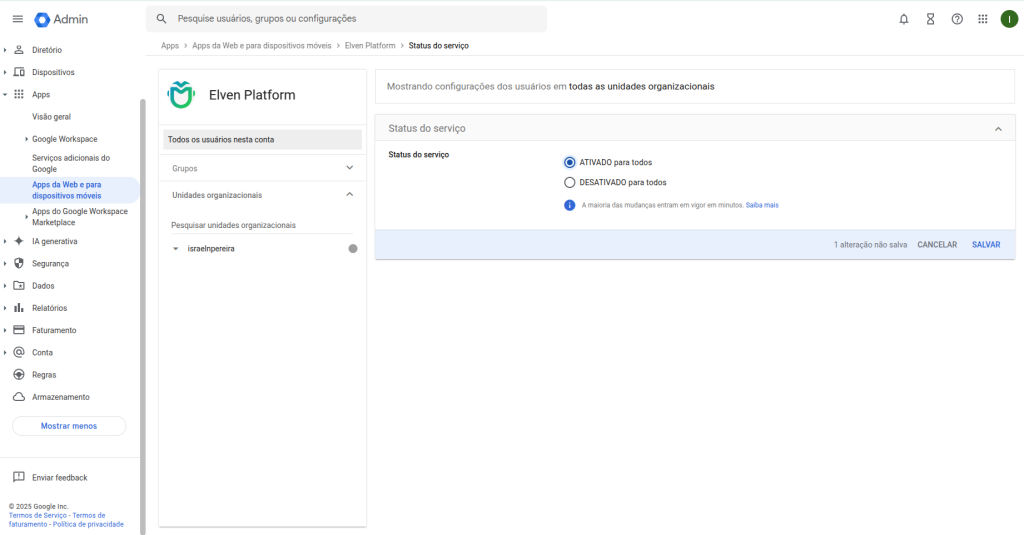The image size is (1024, 535).
Task: Open Faturamento in the sidebar
Action: coord(54,330)
